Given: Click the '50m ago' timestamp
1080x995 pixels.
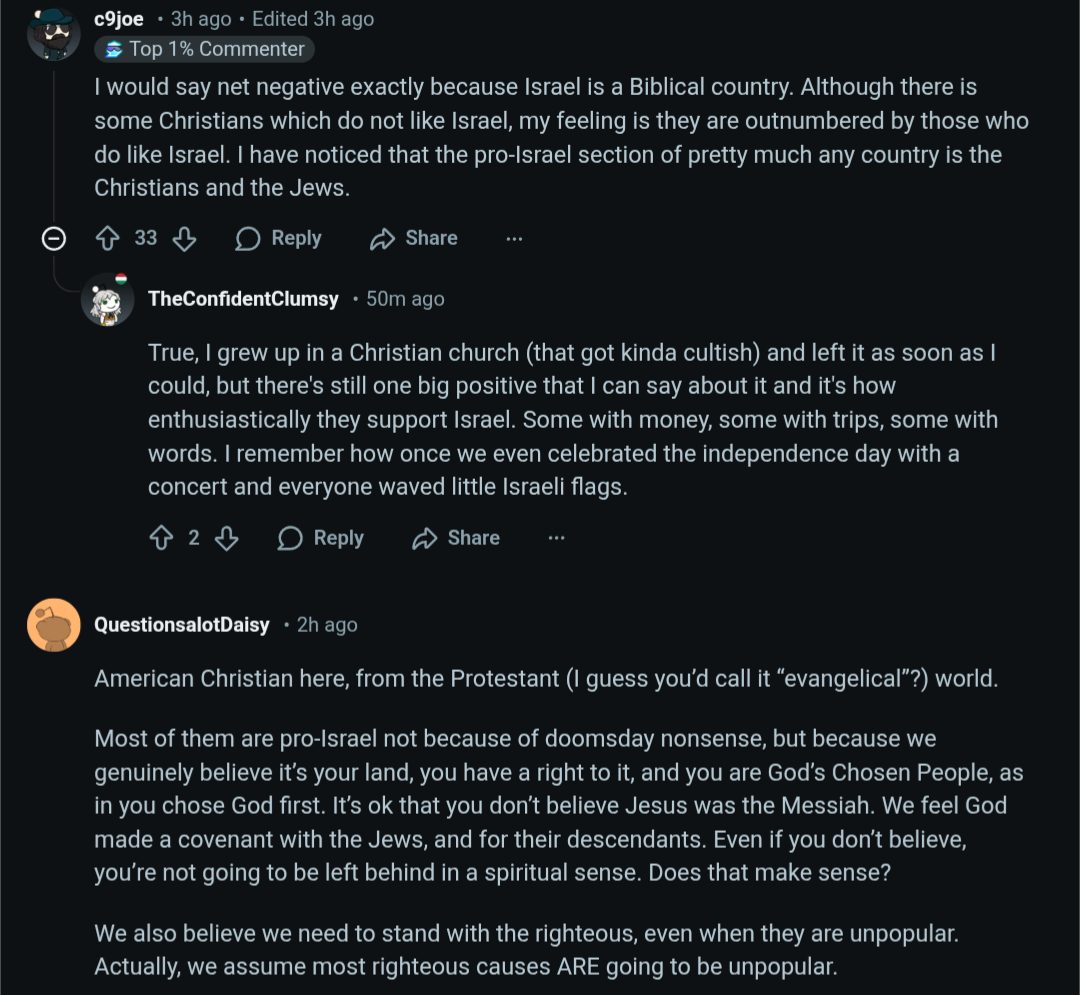Looking at the screenshot, I should (x=405, y=299).
